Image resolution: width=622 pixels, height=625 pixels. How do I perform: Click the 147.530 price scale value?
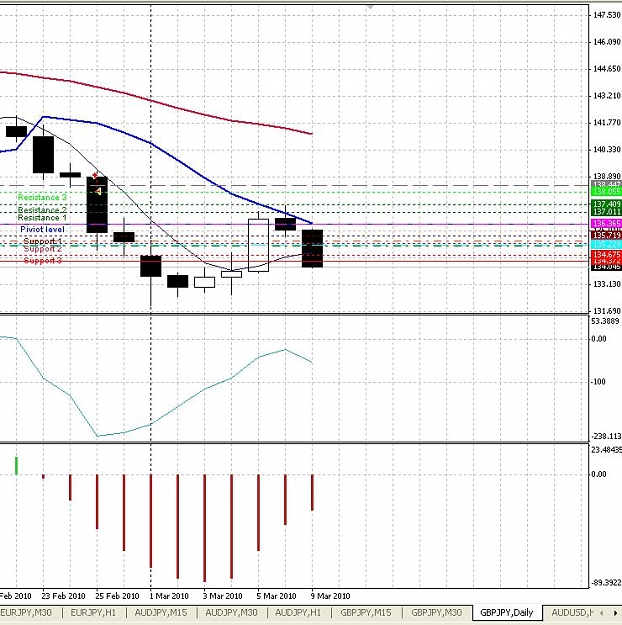[x=607, y=15]
